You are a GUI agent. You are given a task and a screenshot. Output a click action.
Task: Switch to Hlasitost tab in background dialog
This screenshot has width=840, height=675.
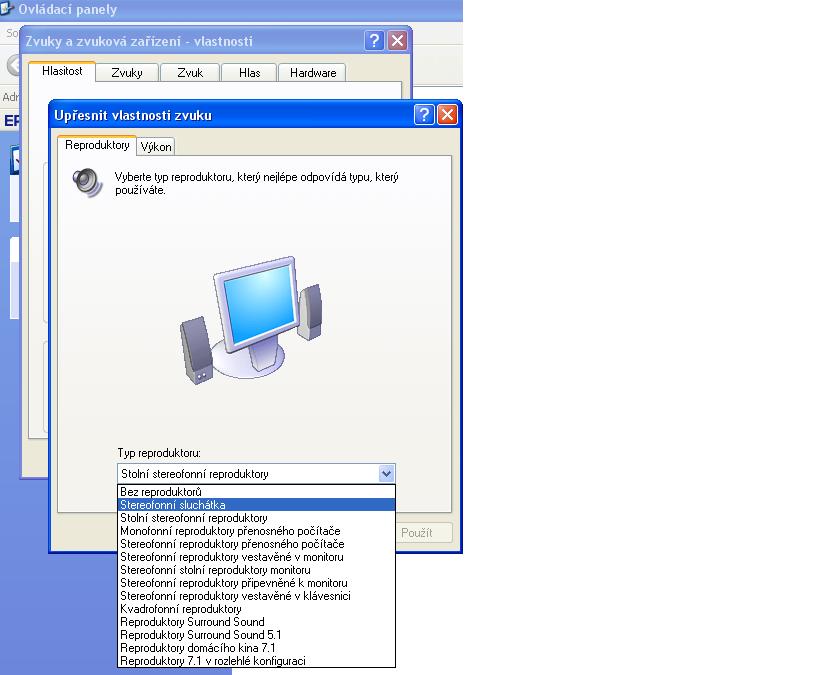coord(62,71)
